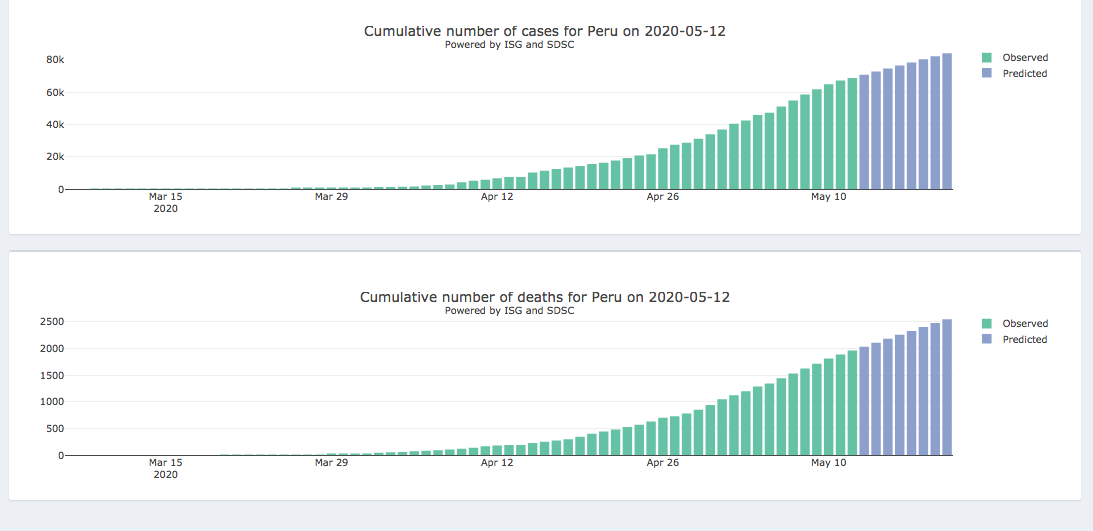The height and width of the screenshot is (531, 1093).
Task: Click 'Powered by ISG and SDSC' under the deaths title
Action: [x=509, y=311]
